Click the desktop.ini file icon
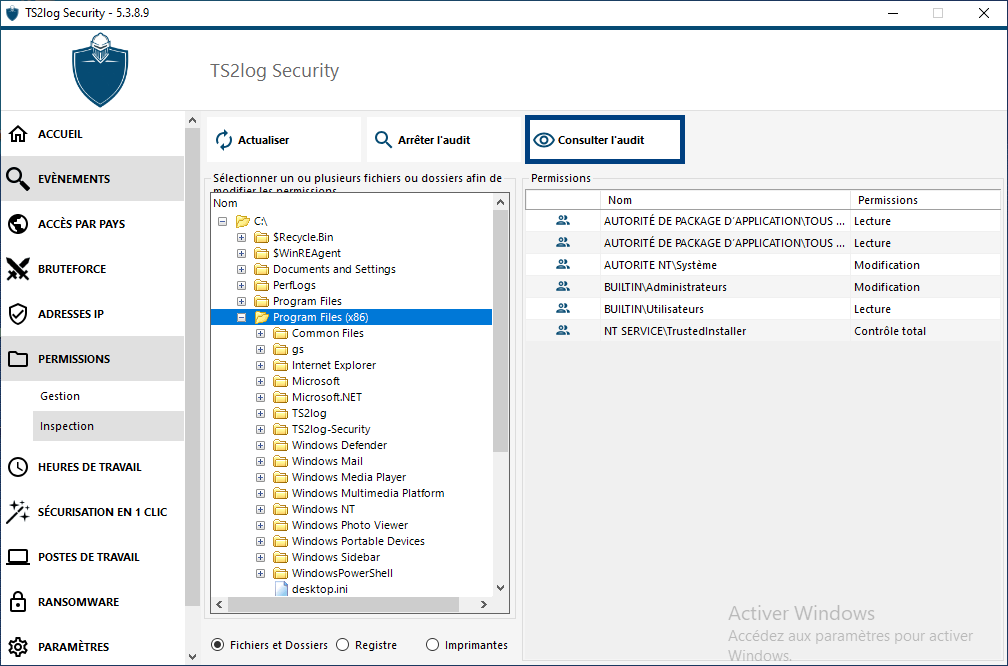The image size is (1008, 666). pos(281,589)
